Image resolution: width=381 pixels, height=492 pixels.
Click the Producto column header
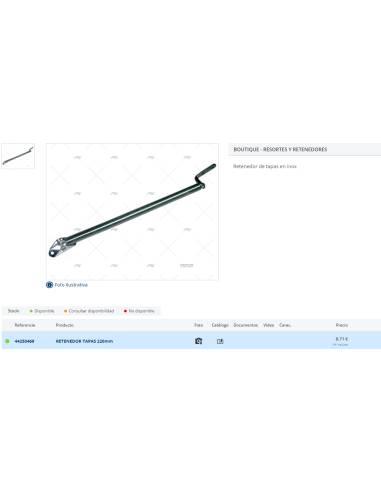tap(65, 325)
